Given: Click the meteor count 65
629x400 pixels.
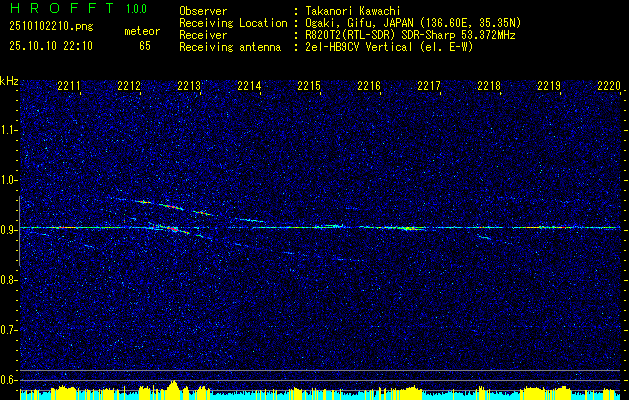Looking at the screenshot, I should (145, 46).
